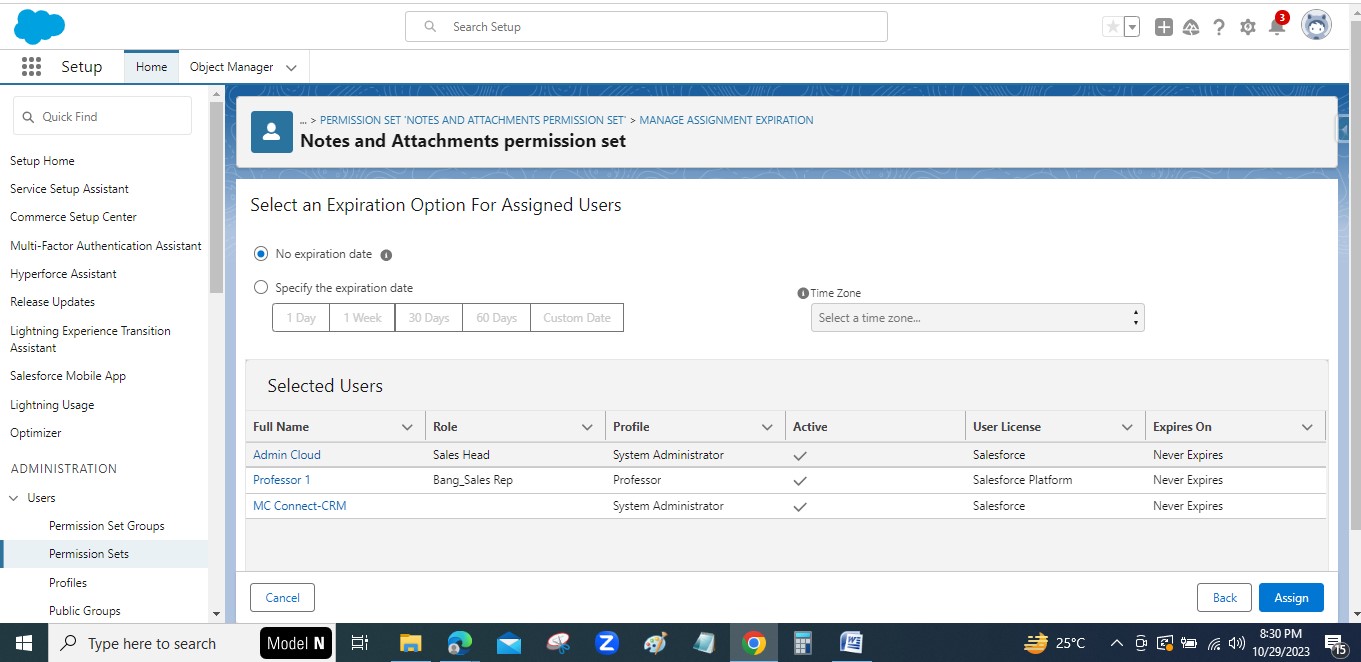This screenshot has width=1361, height=662.
Task: Open Service Setup Assistant in sidebar
Action: point(69,189)
